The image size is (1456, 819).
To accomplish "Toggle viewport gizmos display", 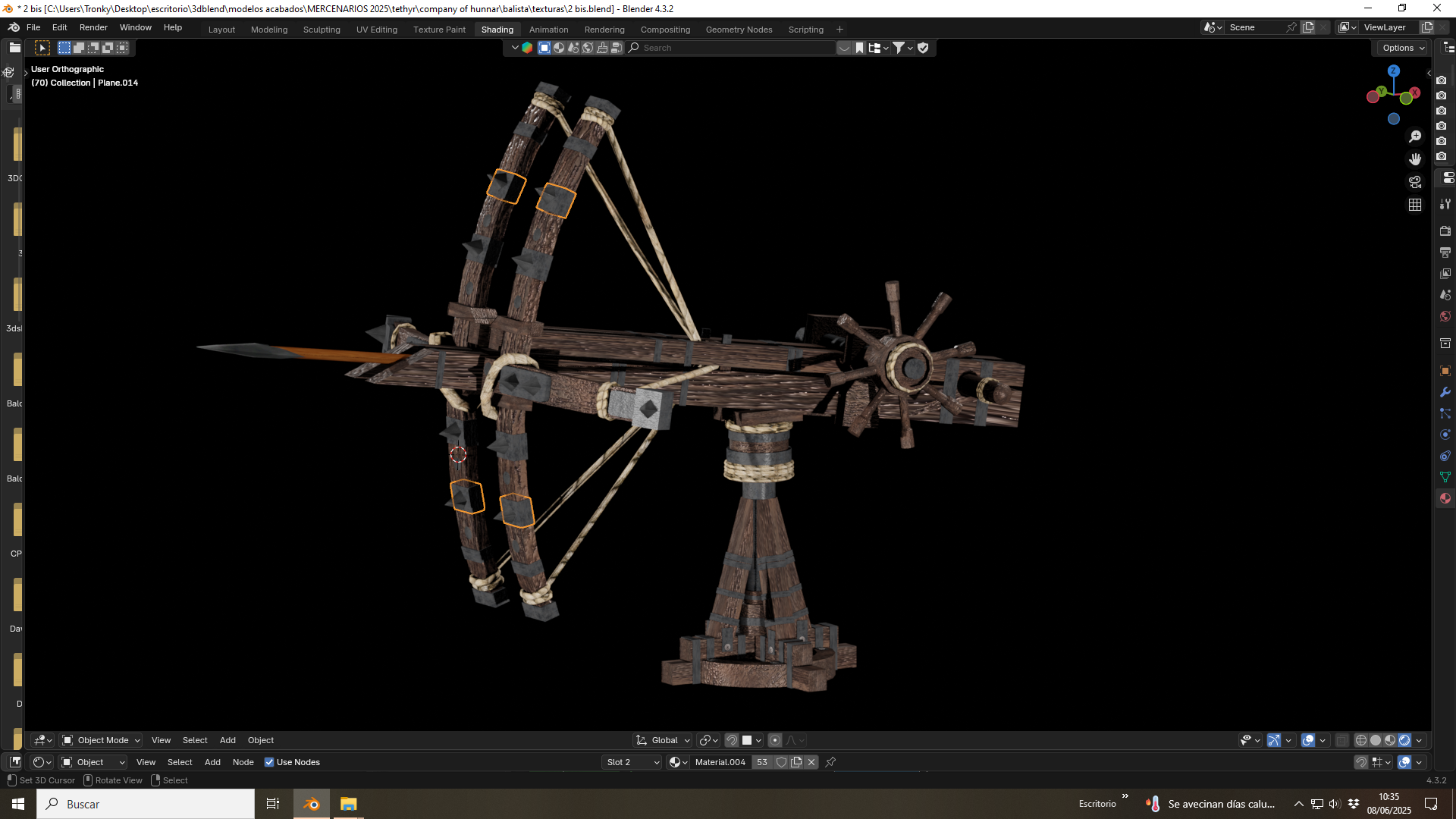I will pyautogui.click(x=1274, y=740).
